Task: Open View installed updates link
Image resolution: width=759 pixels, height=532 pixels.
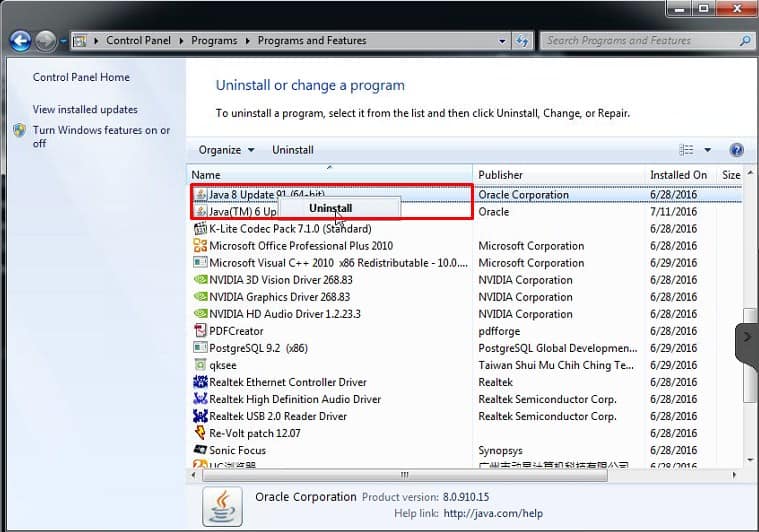Action: [x=85, y=109]
